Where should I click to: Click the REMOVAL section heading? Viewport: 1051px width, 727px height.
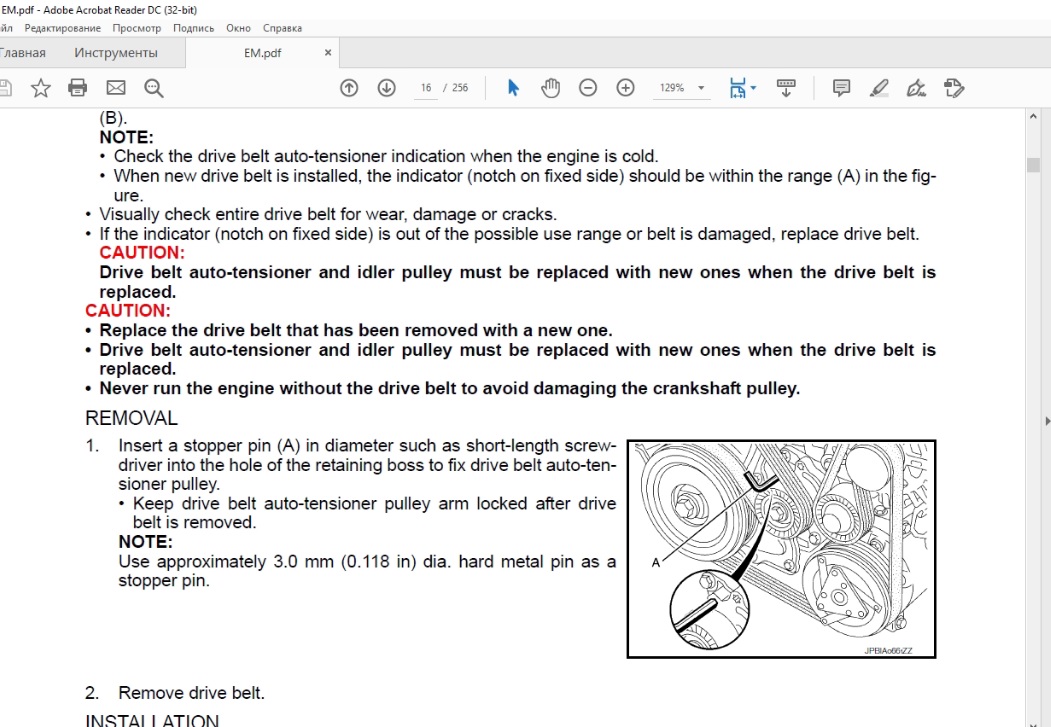click(131, 418)
